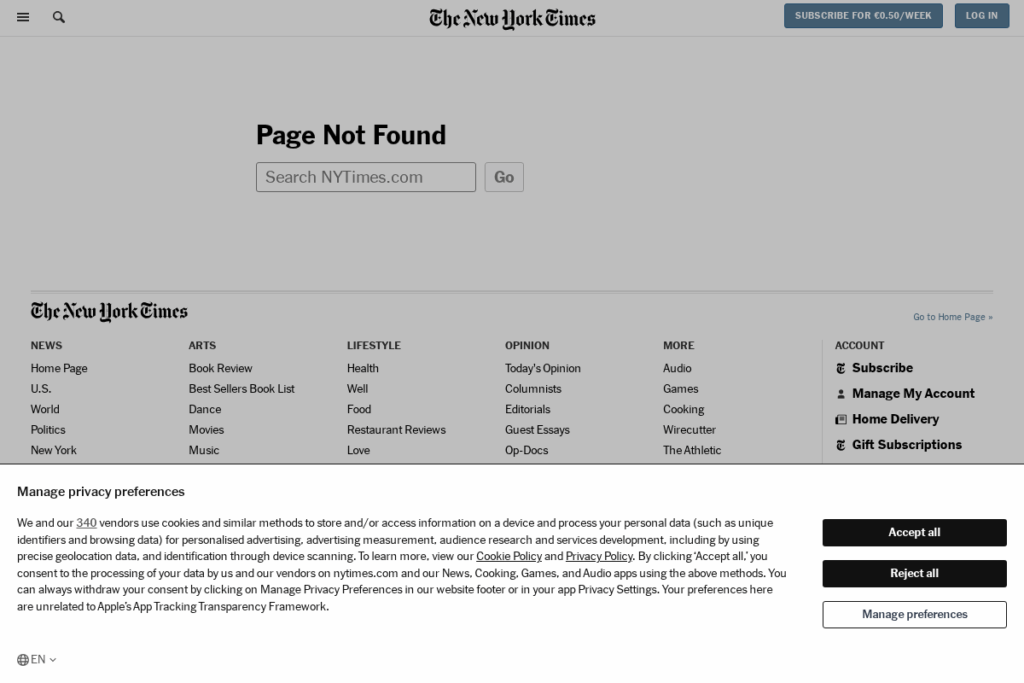Viewport: 1024px width, 683px height.
Task: Open the hamburger navigation menu
Action: (23, 16)
